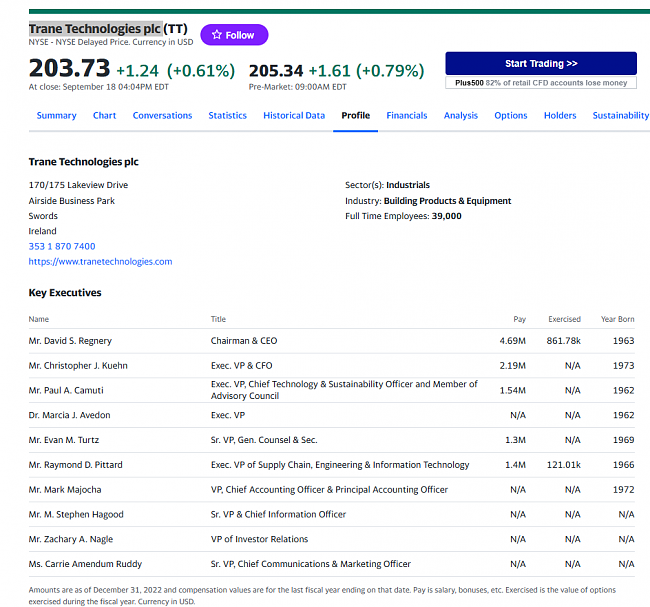Click the Sr. VP, Gen. Counsel & Sec. title
The image size is (650, 607).
pyautogui.click(x=264, y=440)
